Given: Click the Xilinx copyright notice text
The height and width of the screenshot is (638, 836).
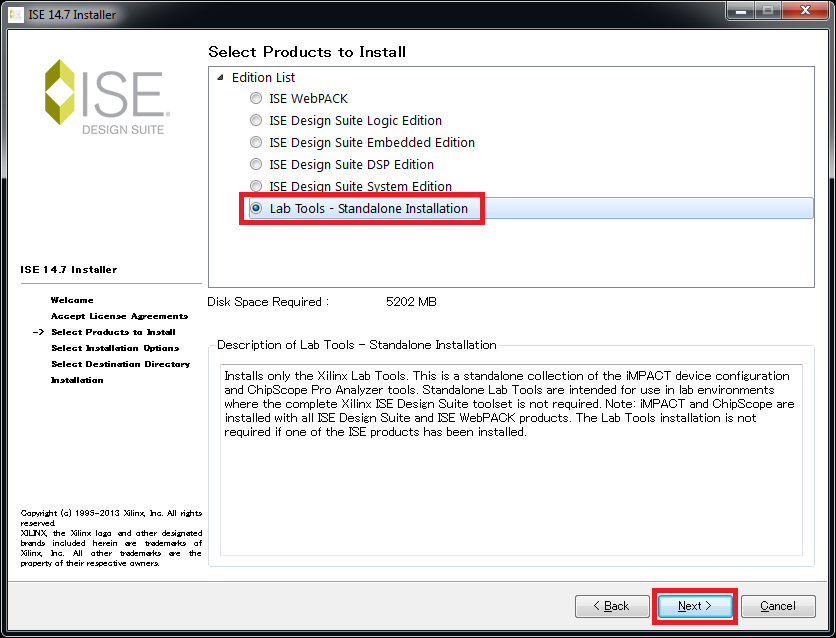Looking at the screenshot, I should (111, 538).
